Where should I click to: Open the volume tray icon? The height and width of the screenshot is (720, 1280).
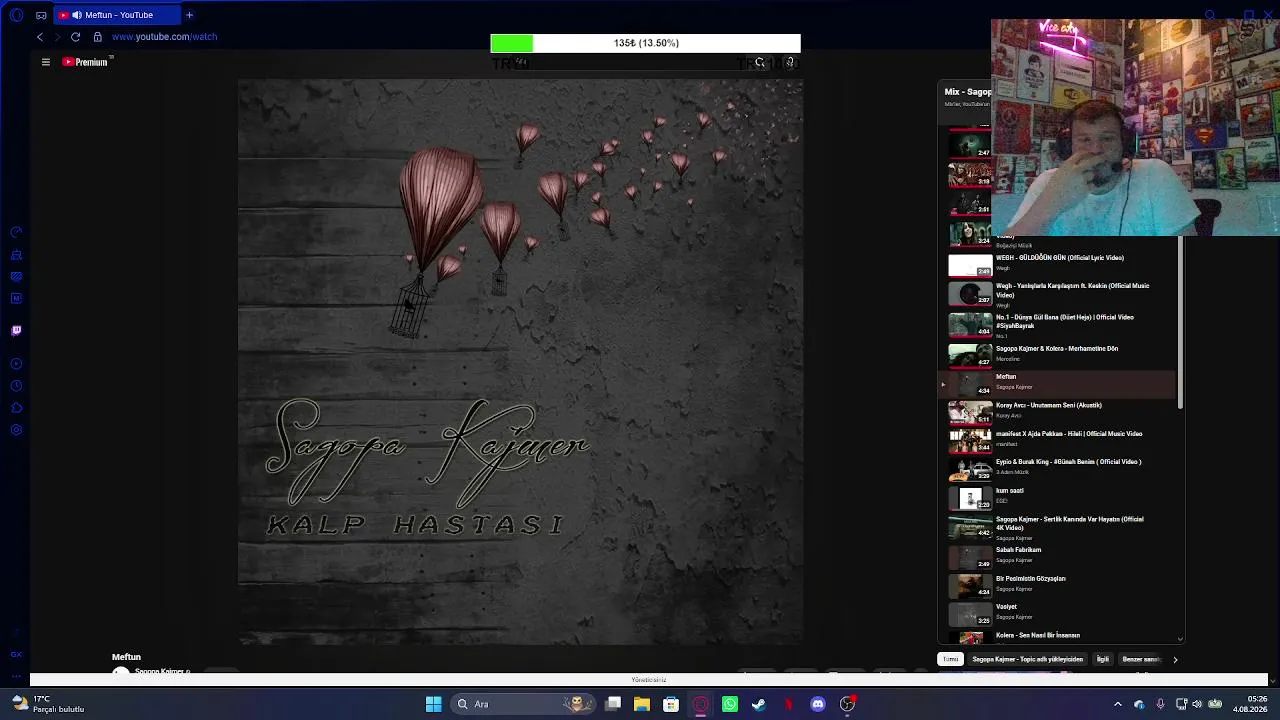[x=1197, y=704]
